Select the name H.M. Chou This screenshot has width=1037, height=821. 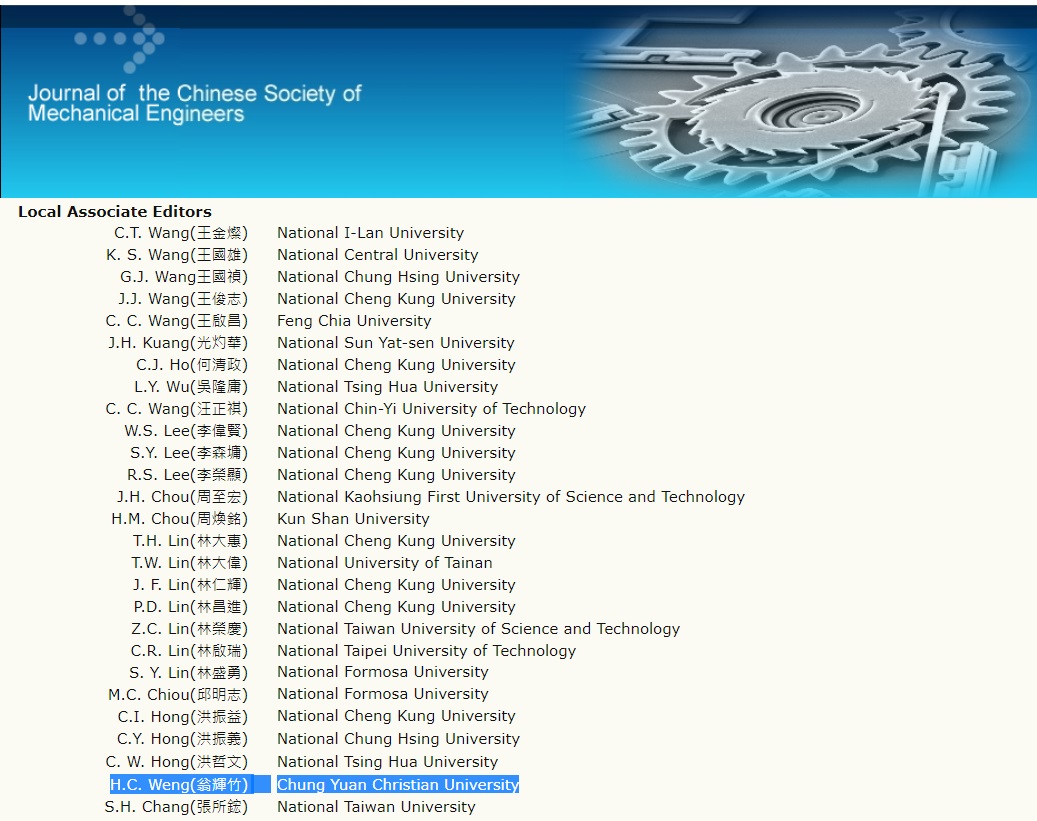[x=179, y=519]
